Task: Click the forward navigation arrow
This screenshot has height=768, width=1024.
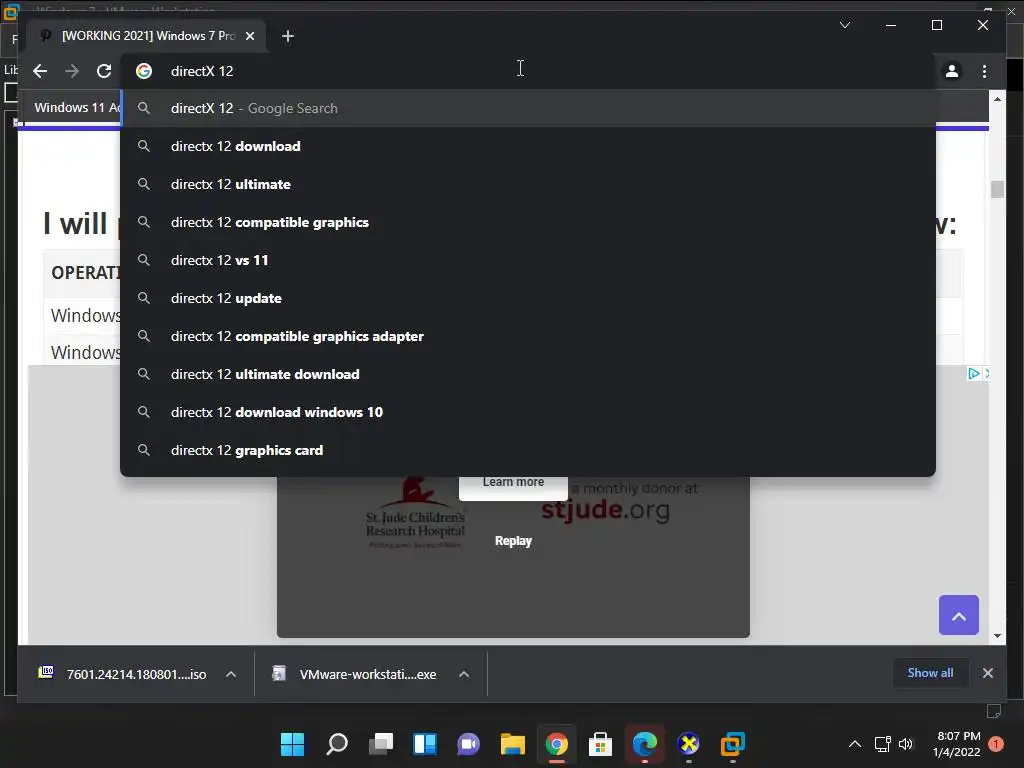Action: [x=72, y=71]
